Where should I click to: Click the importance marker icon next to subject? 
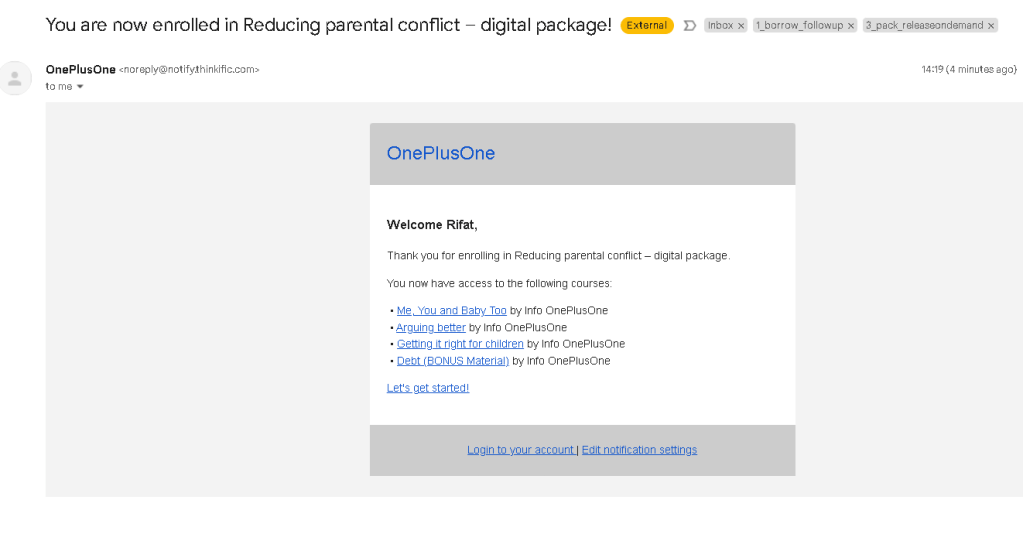(x=690, y=25)
